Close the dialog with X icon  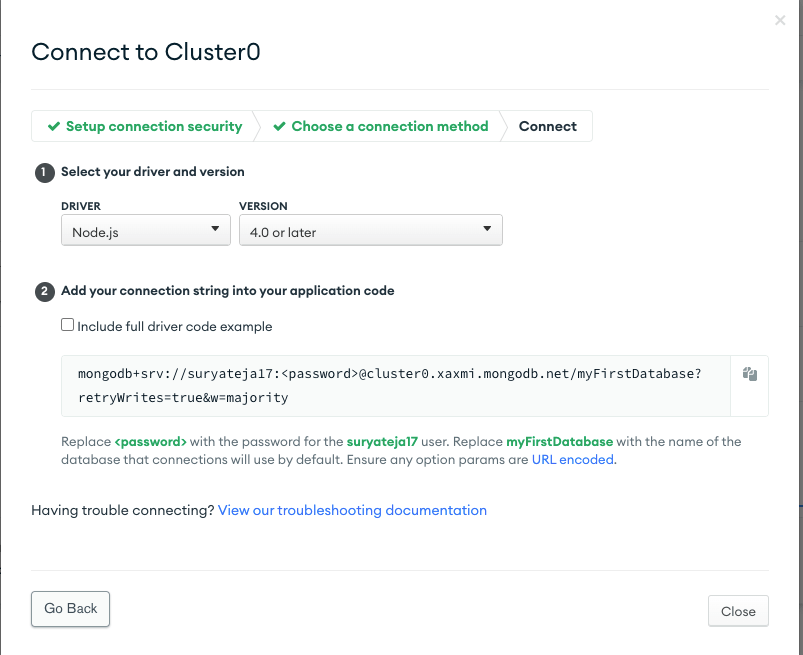tap(780, 20)
